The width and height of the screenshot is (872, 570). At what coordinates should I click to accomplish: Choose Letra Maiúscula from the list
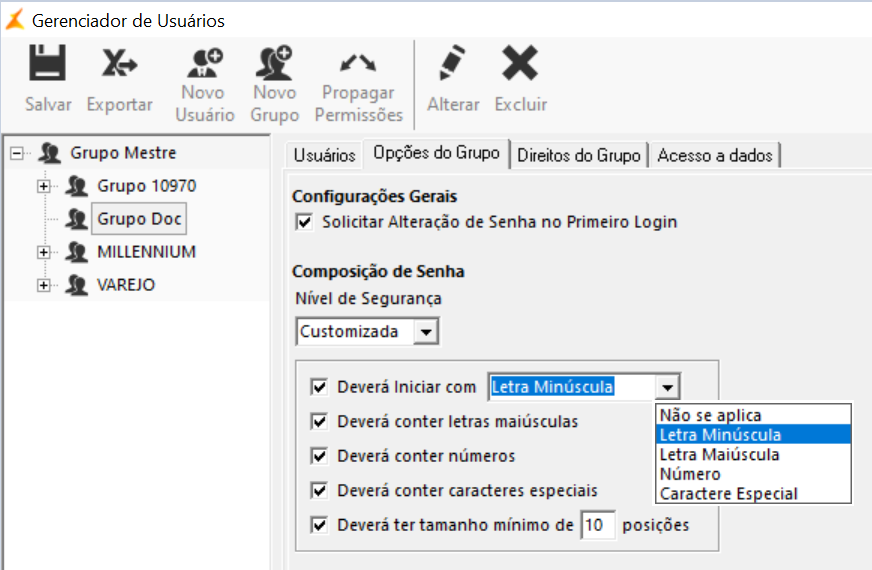tap(720, 455)
